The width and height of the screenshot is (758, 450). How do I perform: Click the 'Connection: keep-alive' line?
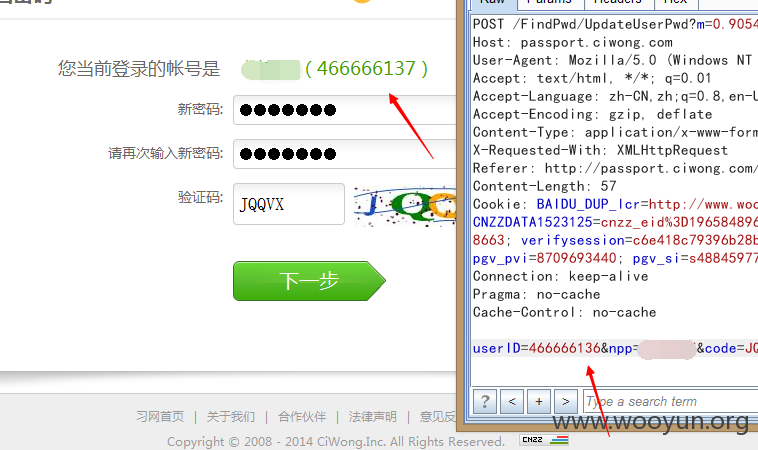560,276
